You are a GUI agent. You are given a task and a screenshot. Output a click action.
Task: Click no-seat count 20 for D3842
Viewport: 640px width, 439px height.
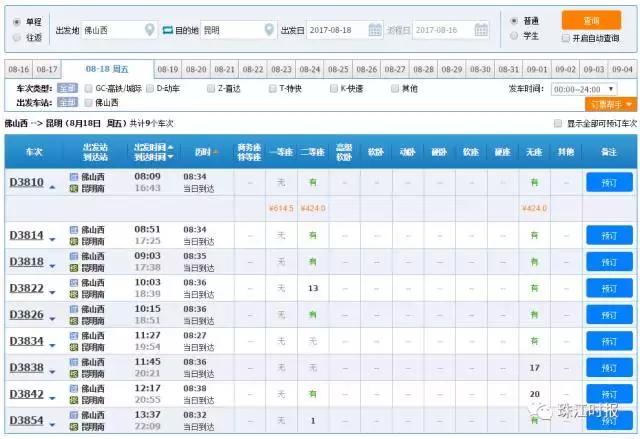535,394
